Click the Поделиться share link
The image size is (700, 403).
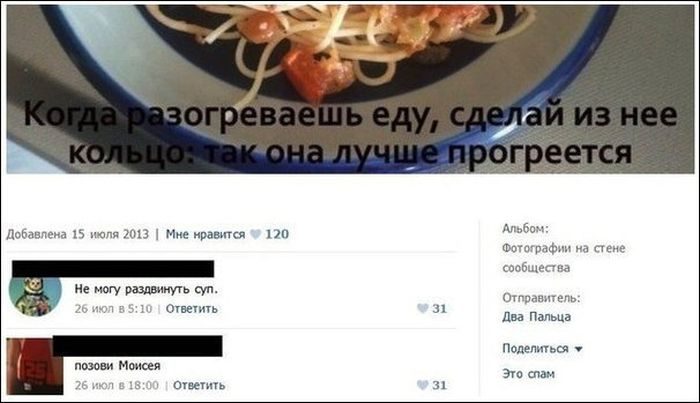coord(535,349)
